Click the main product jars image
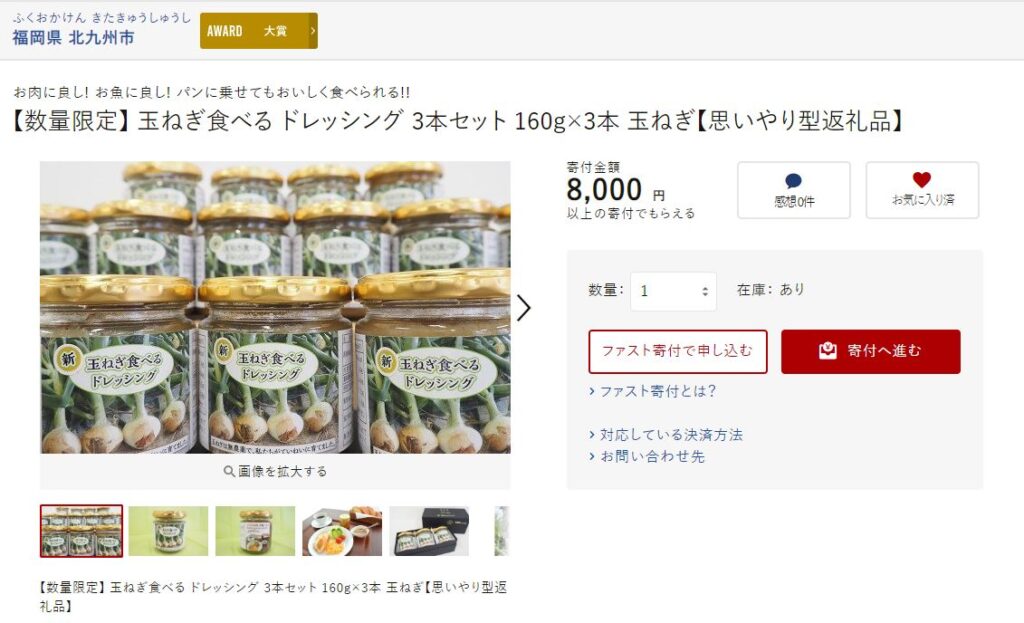1024x623 pixels. point(275,308)
